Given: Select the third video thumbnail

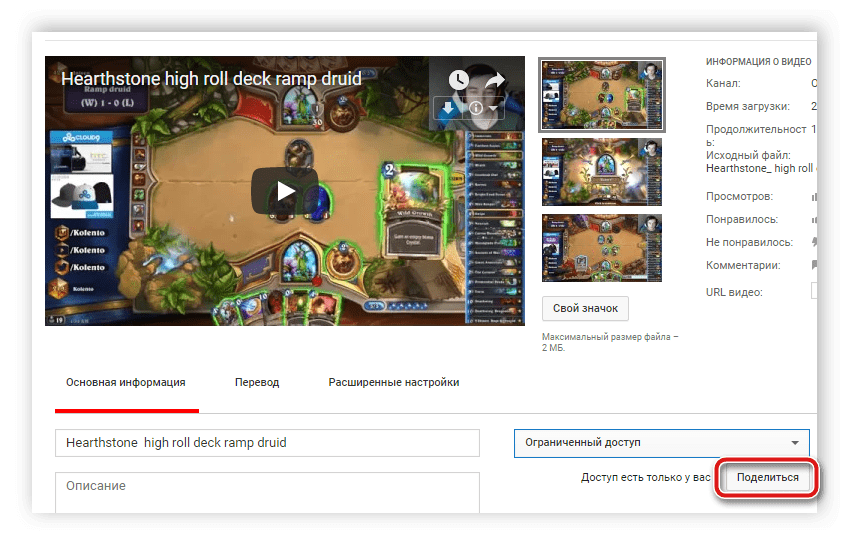Looking at the screenshot, I should 602,247.
